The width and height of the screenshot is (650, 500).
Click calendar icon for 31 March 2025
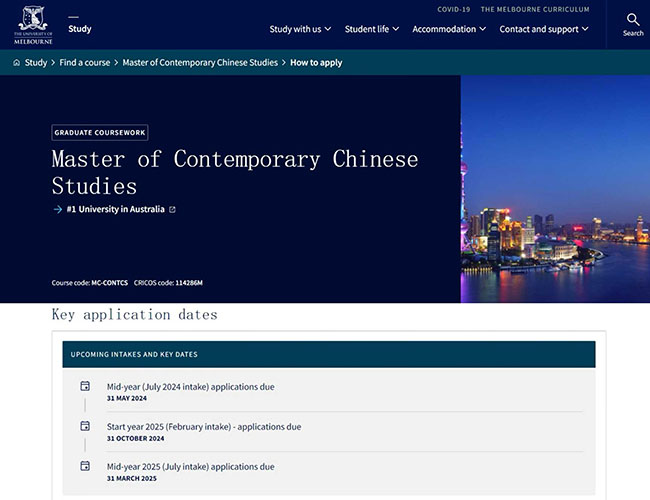point(85,466)
